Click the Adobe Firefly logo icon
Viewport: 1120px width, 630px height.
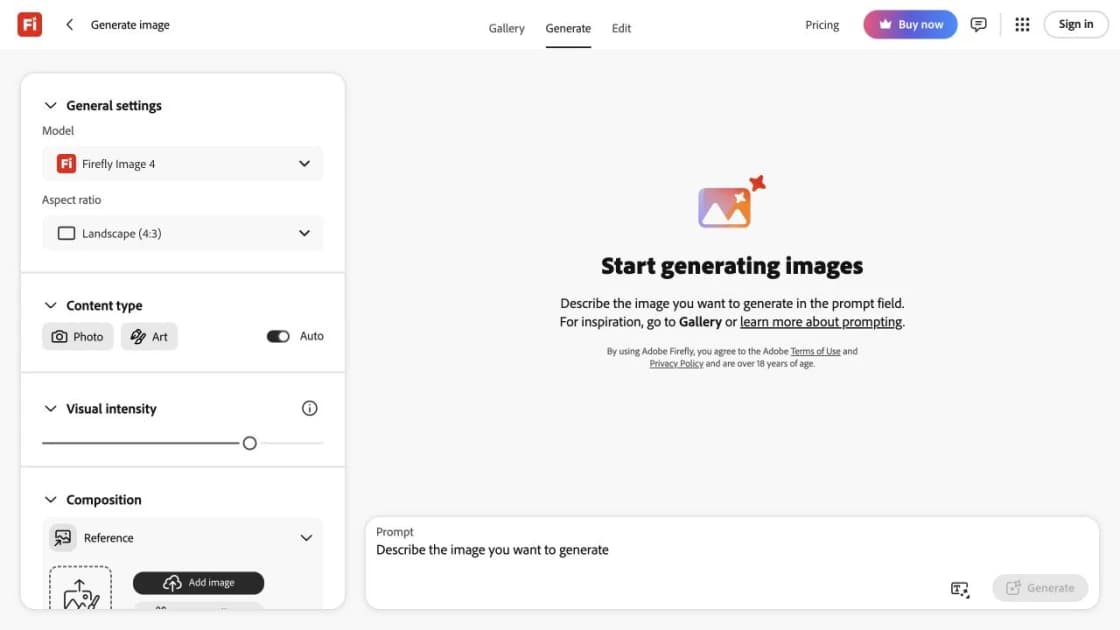click(29, 24)
